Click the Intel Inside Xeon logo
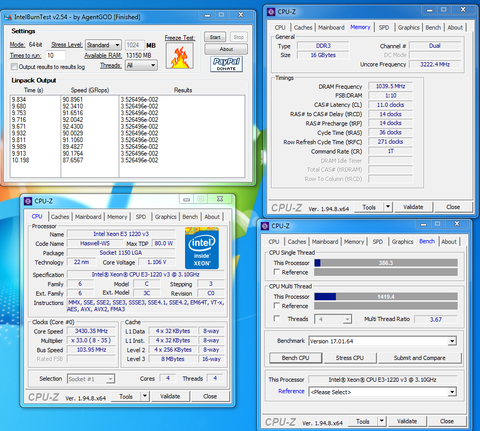 click(202, 248)
